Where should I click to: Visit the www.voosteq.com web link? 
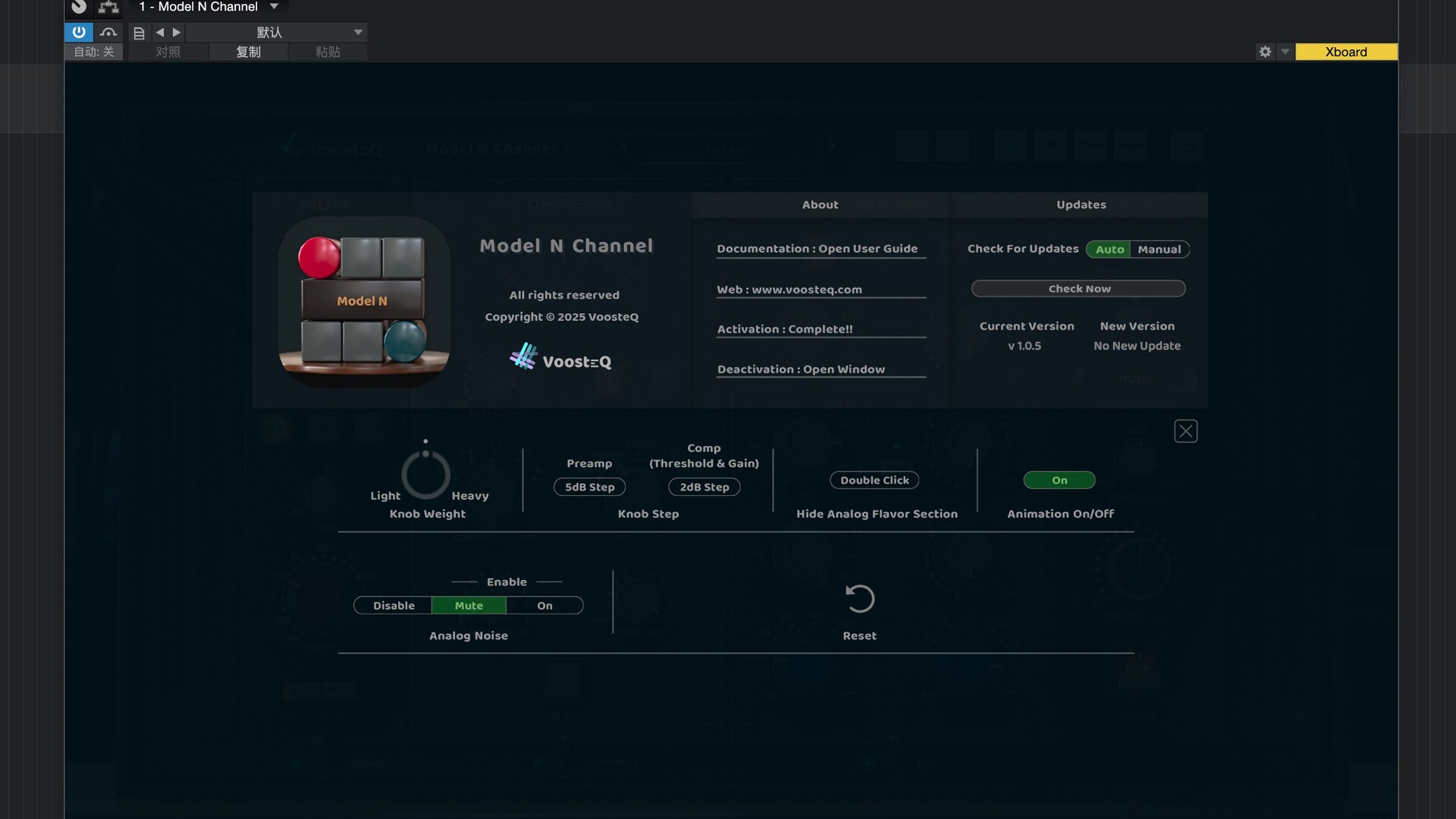click(x=821, y=290)
